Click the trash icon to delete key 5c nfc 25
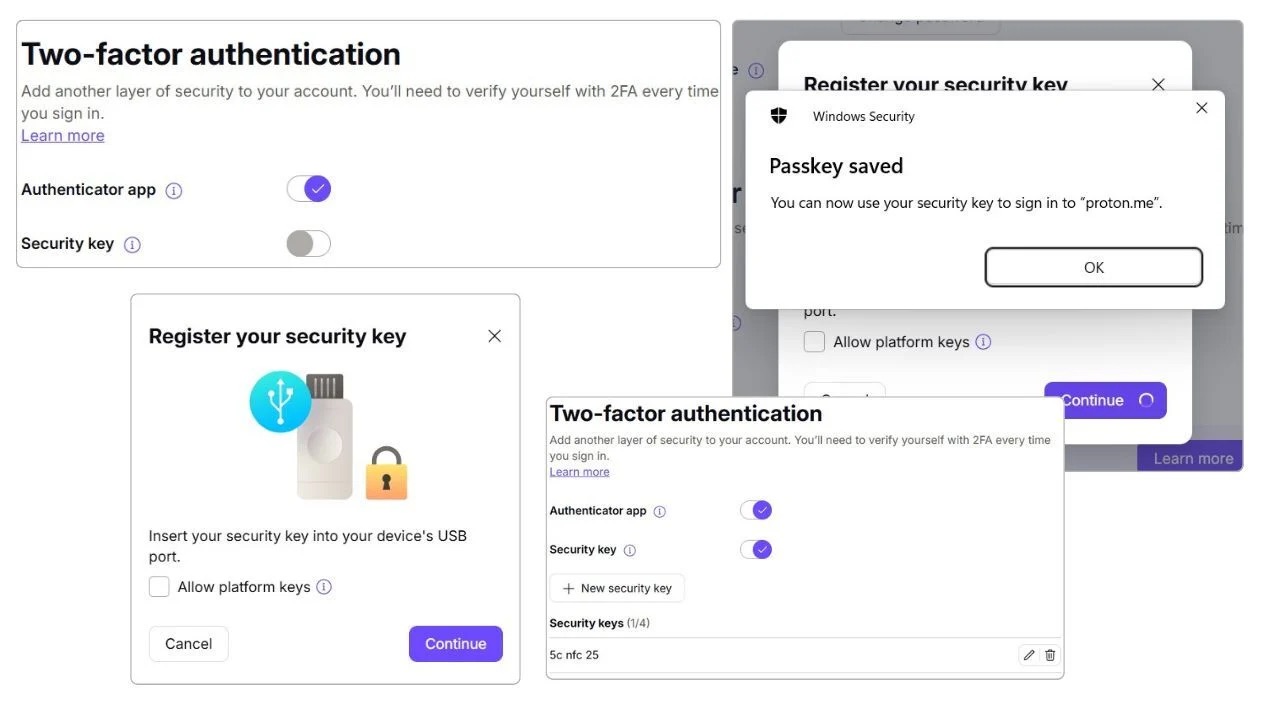The image size is (1280, 720). [x=1050, y=655]
